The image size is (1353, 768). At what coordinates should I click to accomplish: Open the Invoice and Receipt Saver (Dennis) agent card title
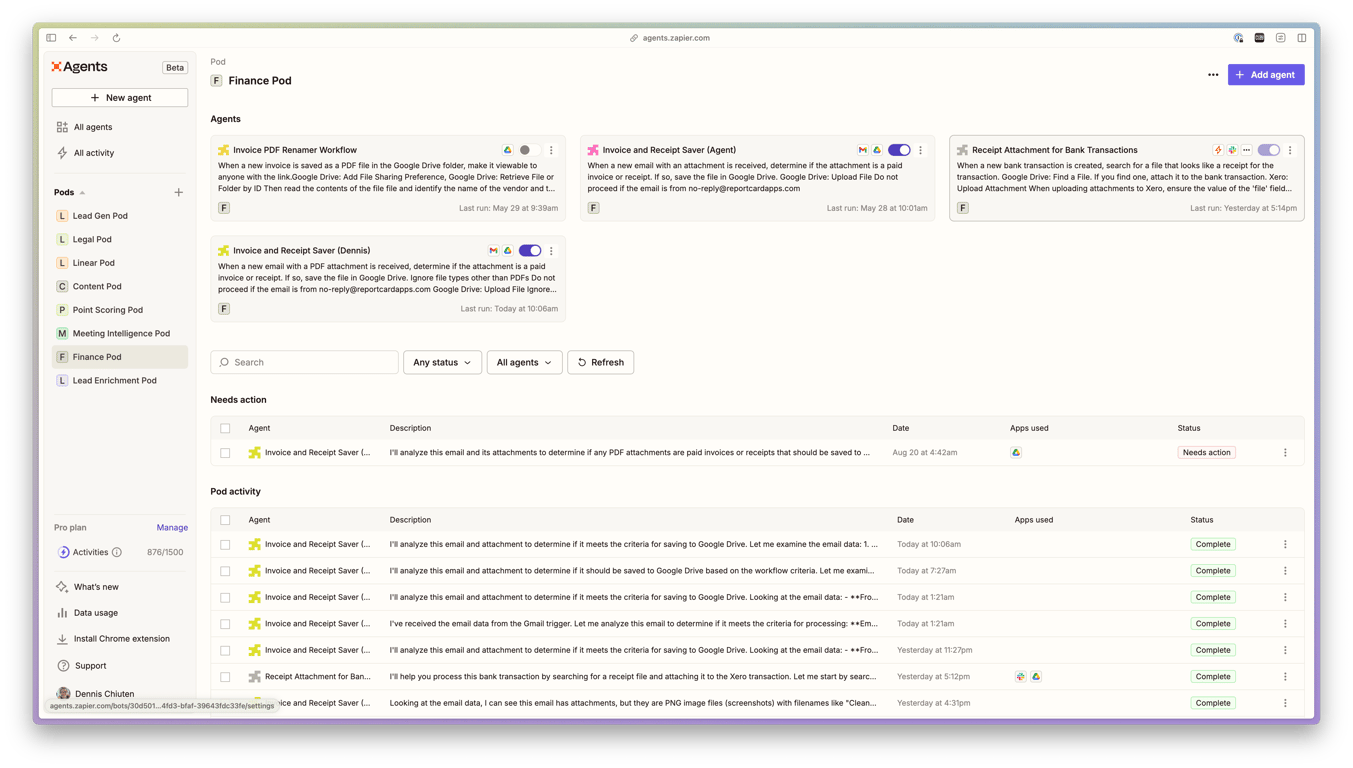click(302, 251)
